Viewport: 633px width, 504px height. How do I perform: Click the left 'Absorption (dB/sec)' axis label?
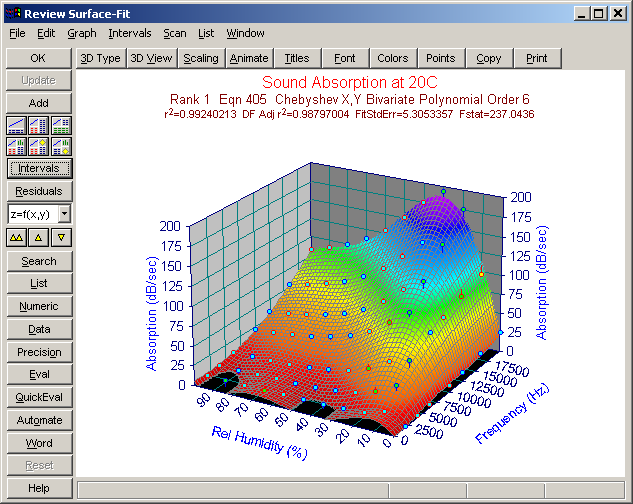[x=151, y=313]
